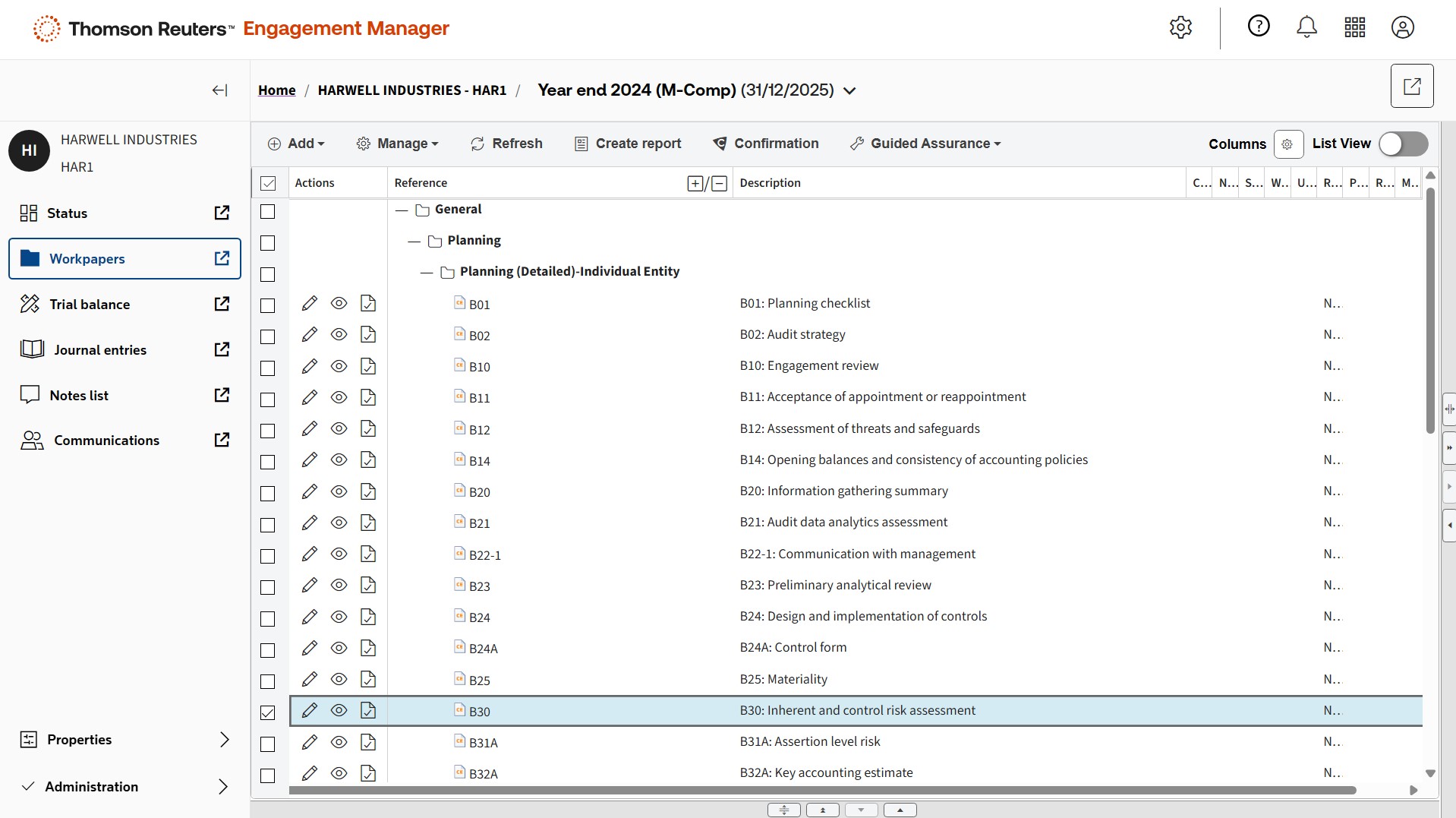1456x818 pixels.
Task: Open Journal entries in sidebar
Action: pyautogui.click(x=100, y=349)
